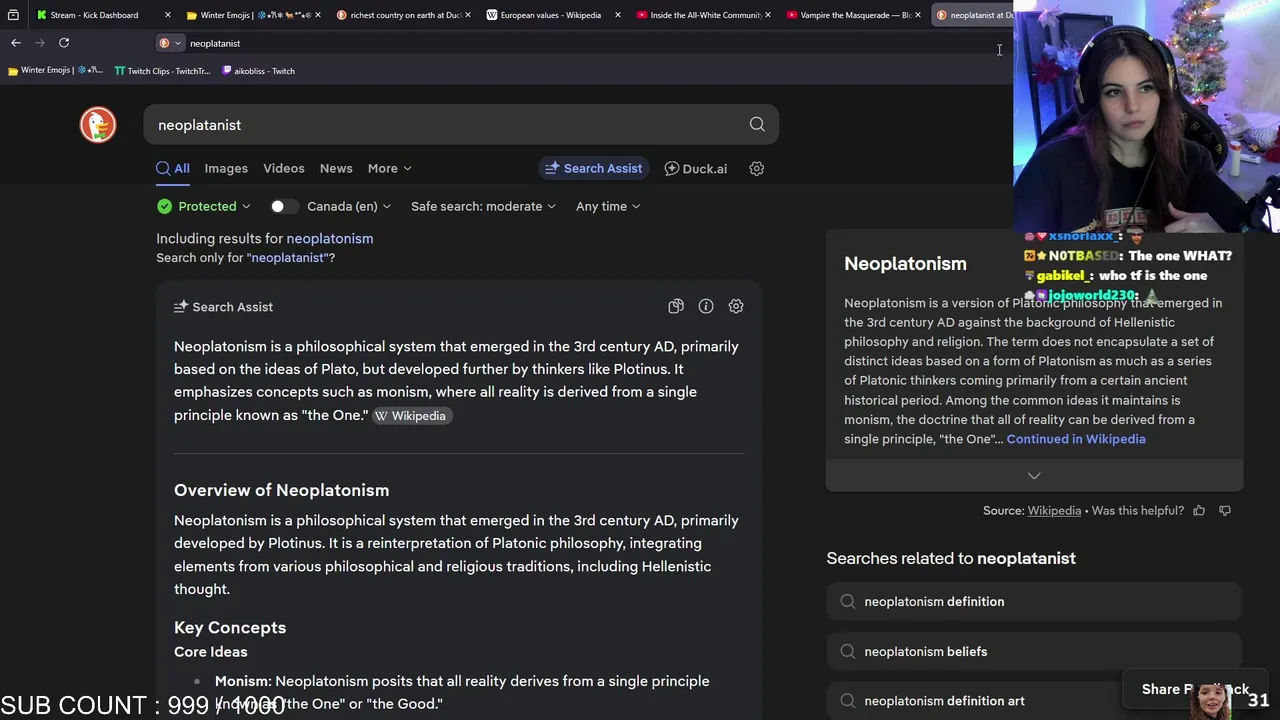
Task: Open Duck.ai chat
Action: tap(696, 168)
